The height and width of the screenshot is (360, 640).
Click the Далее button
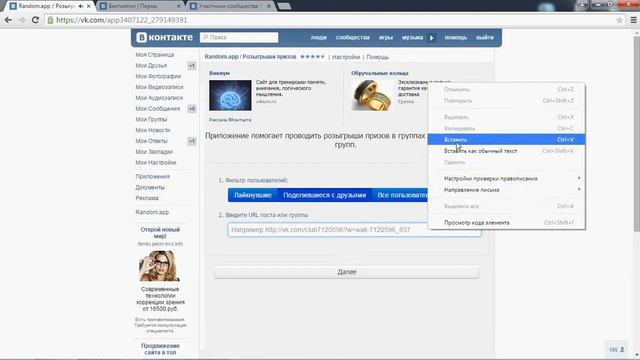coord(347,272)
